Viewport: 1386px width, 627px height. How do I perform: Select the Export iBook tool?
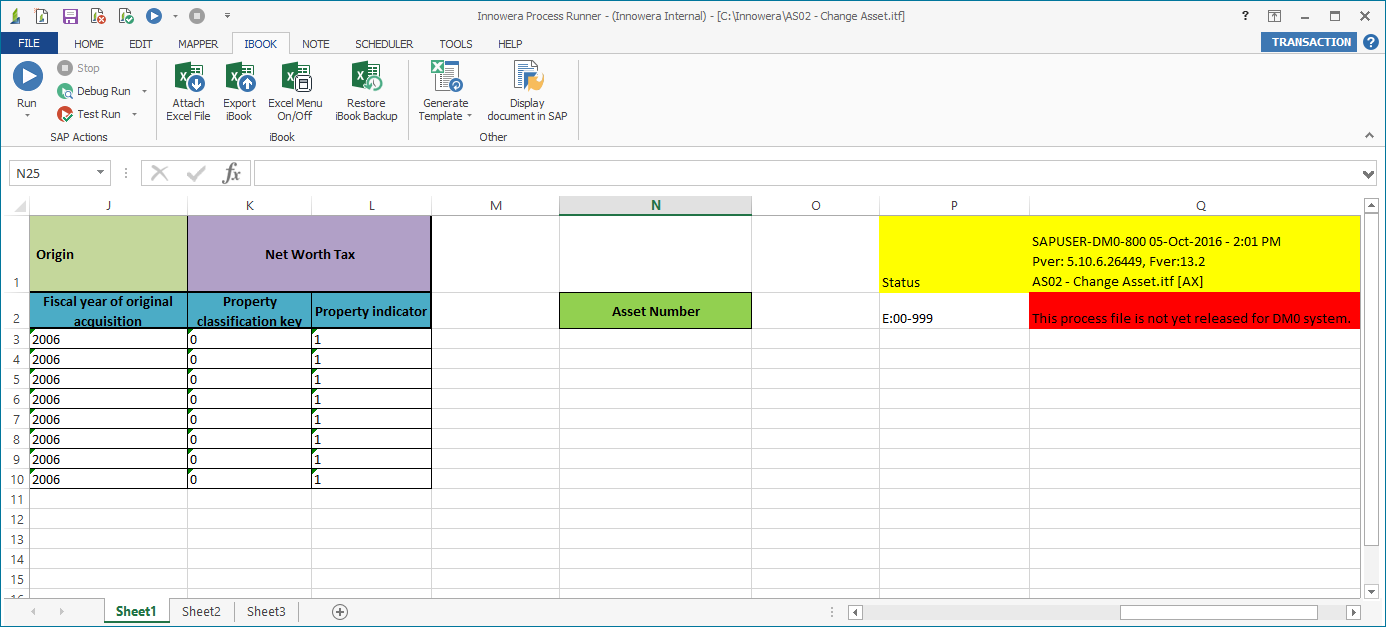pyautogui.click(x=239, y=90)
